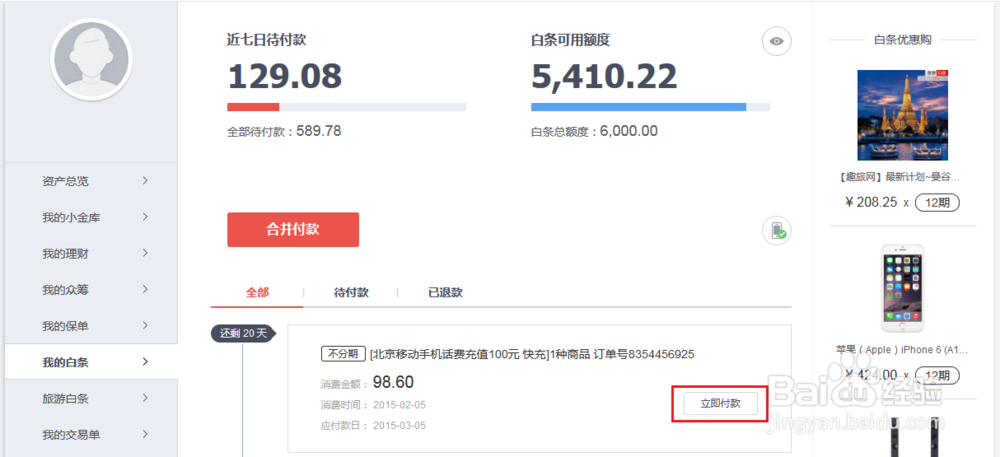Click the 立即付款 button
Image resolution: width=1000 pixels, height=457 pixels.
720,403
